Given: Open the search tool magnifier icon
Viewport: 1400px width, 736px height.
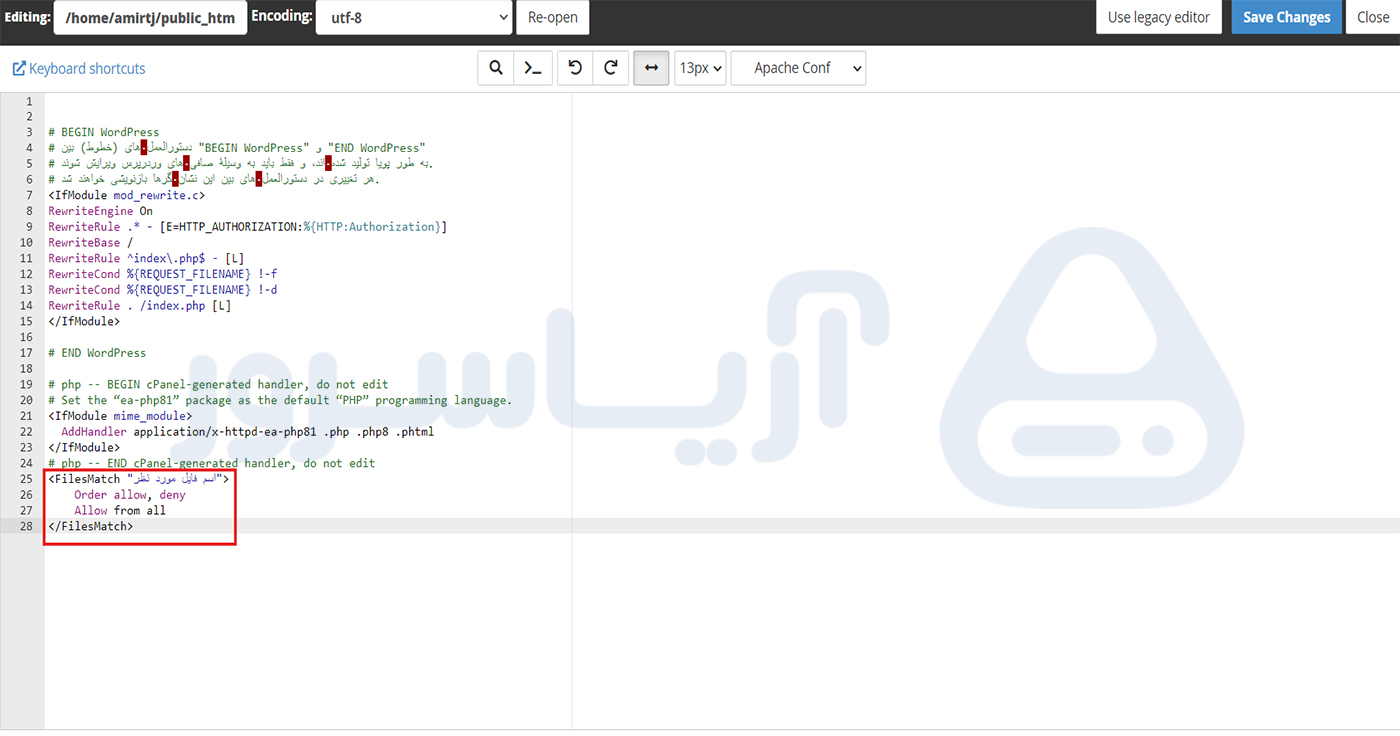Looking at the screenshot, I should click(x=495, y=68).
